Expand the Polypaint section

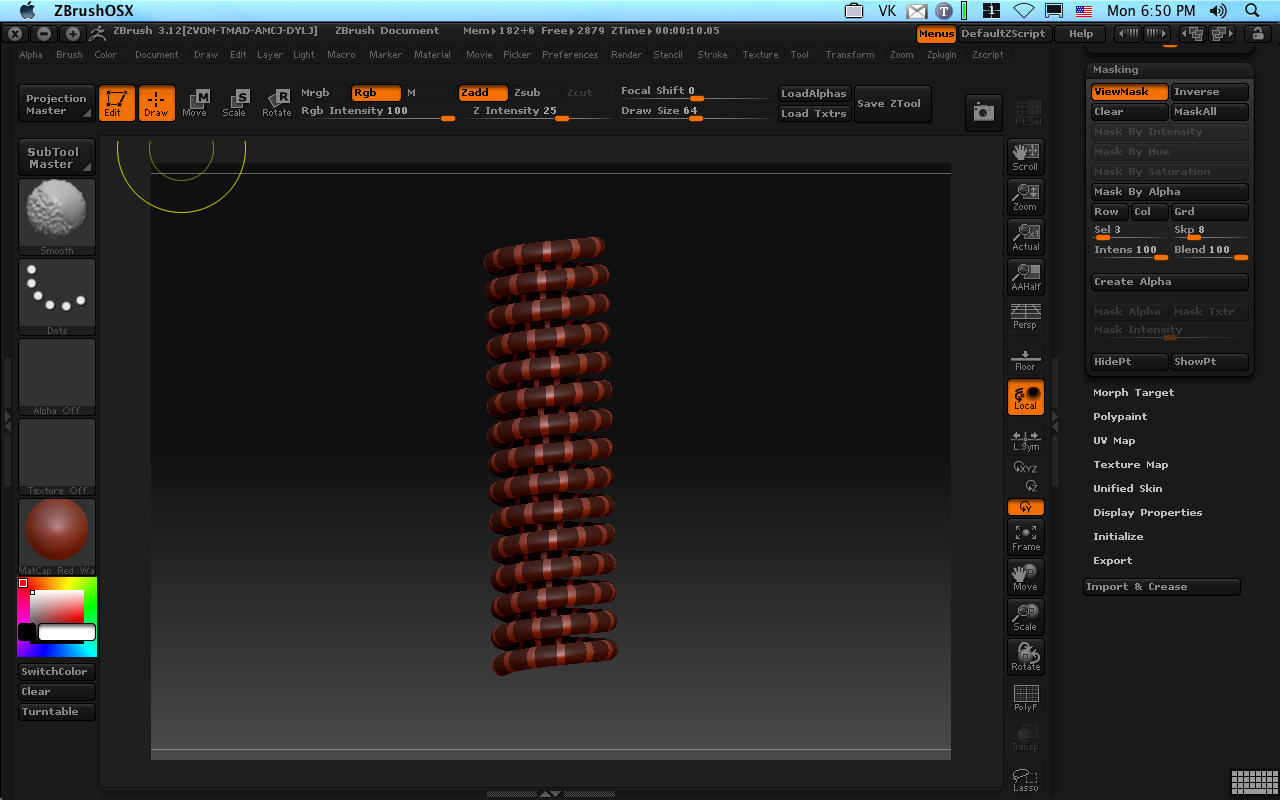(1120, 417)
